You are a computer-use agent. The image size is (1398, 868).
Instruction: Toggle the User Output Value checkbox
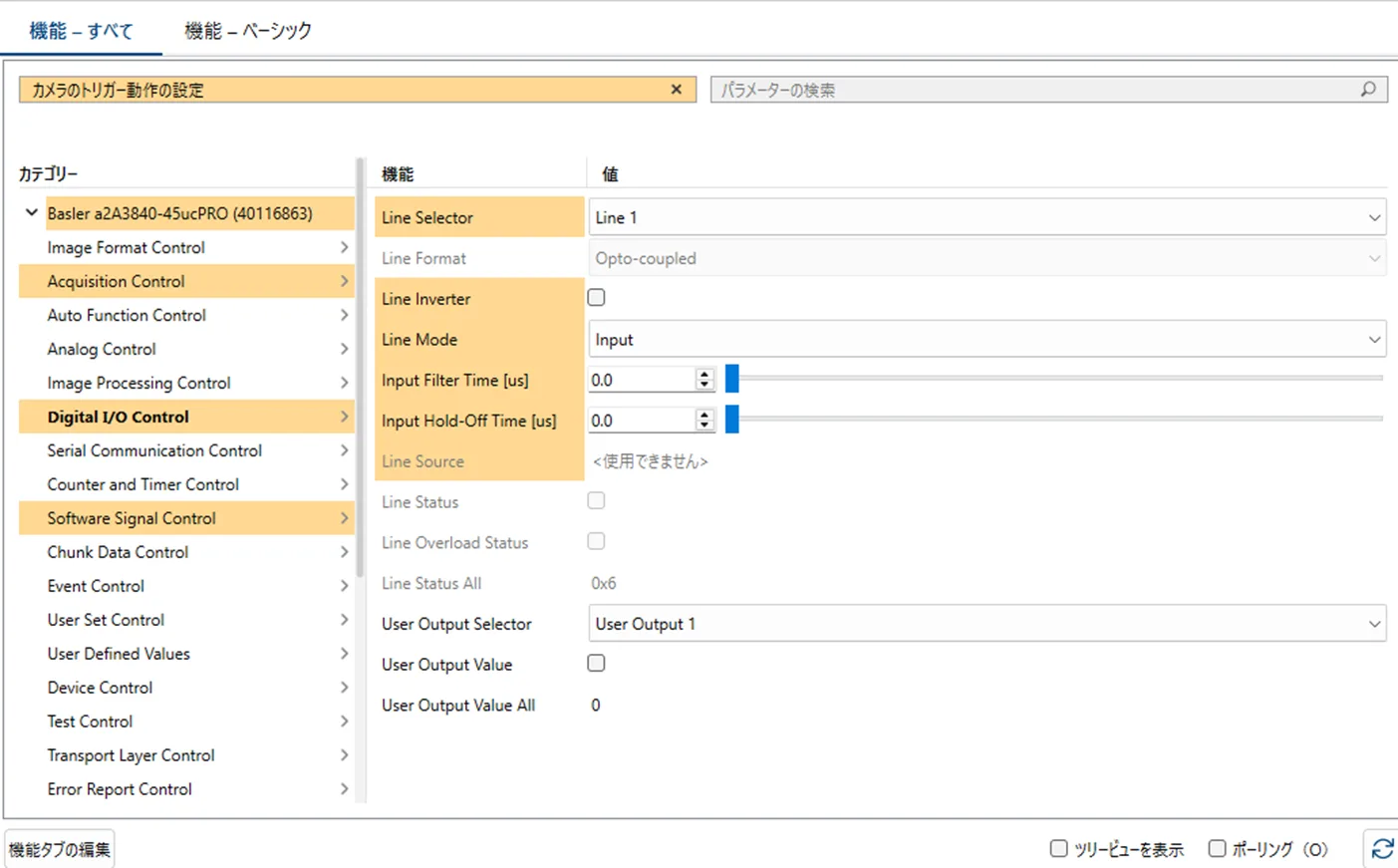(596, 663)
